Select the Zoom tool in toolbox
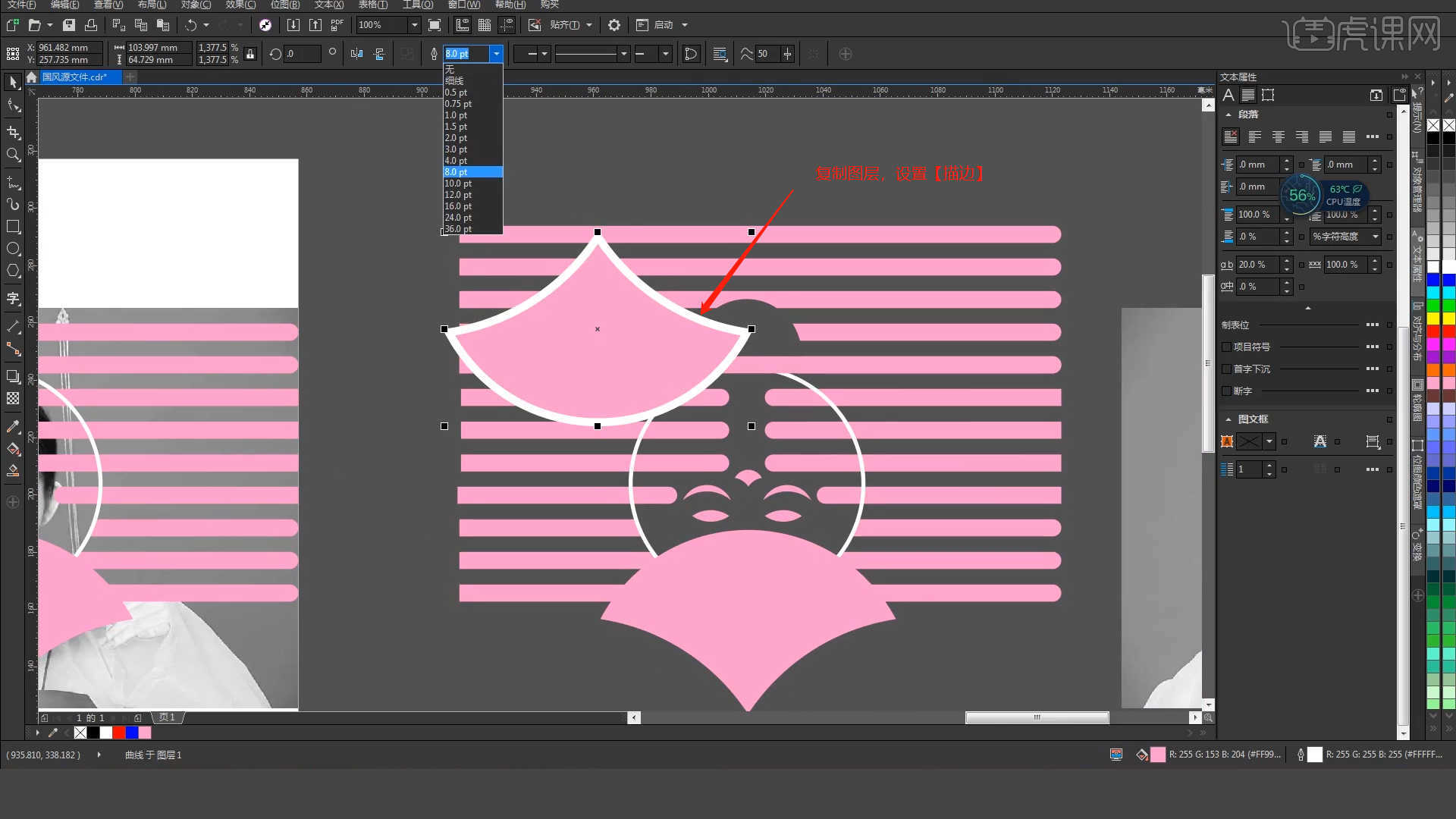1456x819 pixels. coord(13,155)
